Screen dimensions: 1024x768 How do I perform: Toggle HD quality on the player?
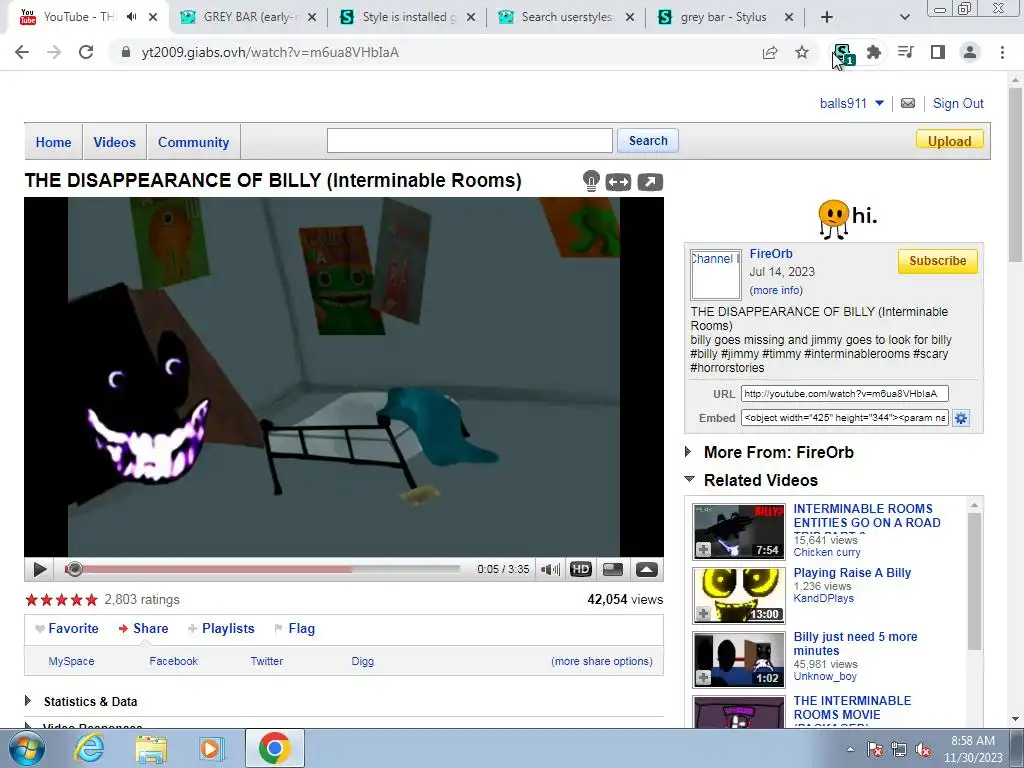tap(581, 569)
